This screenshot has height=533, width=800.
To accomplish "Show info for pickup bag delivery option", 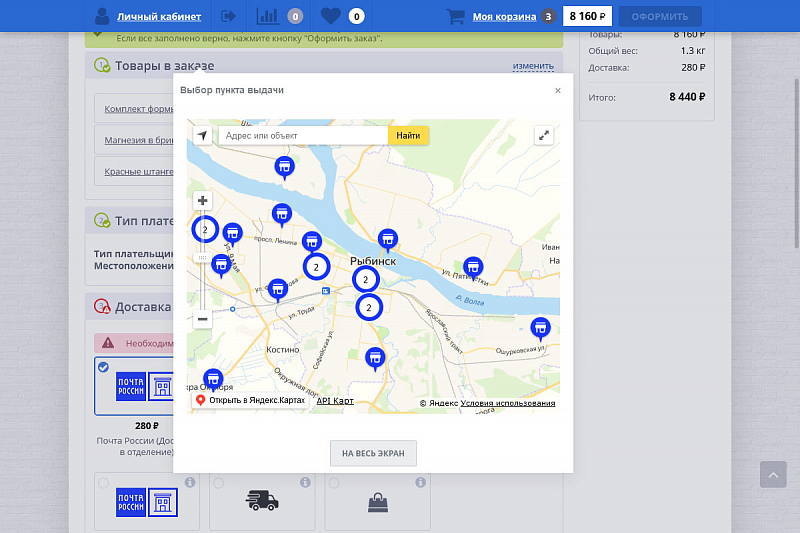I will (x=420, y=482).
